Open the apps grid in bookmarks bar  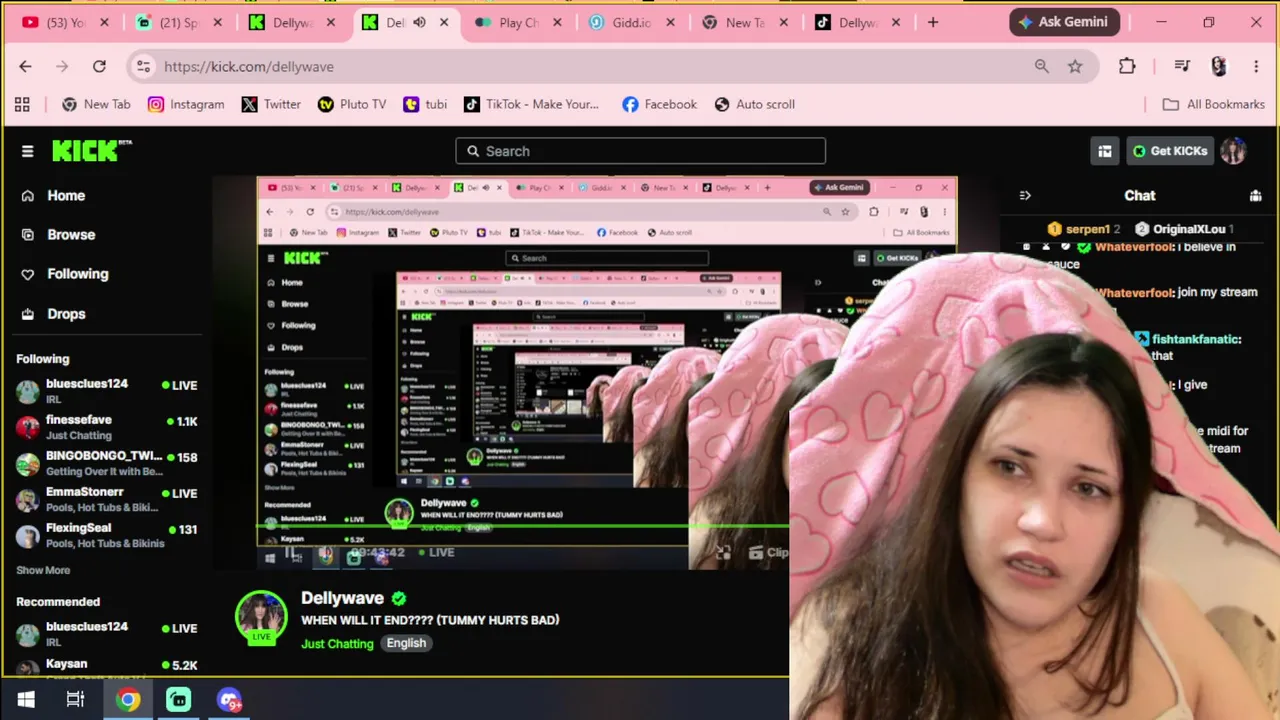(22, 104)
